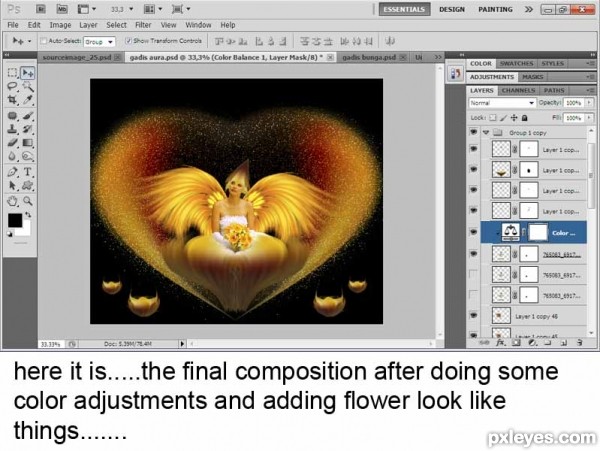Open the Paths panel tab
Image resolution: width=600 pixels, height=451 pixels.
tap(554, 90)
